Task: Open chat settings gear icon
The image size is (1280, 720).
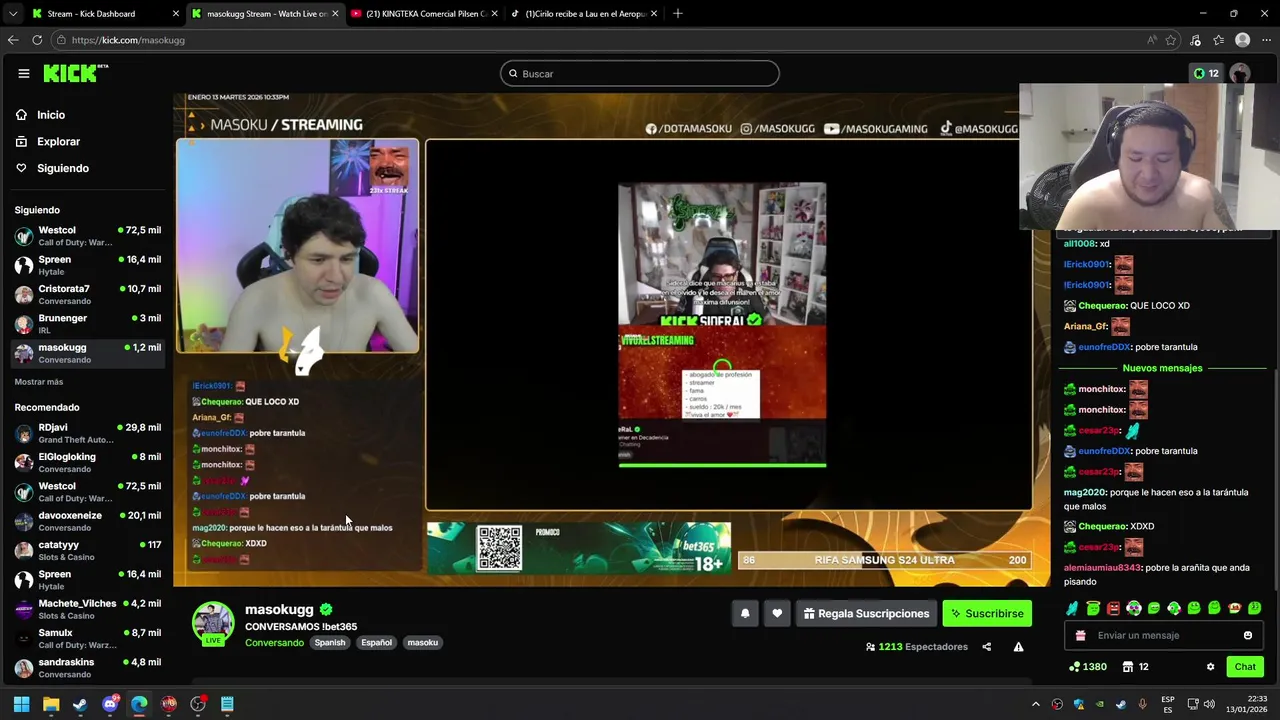Action: point(1210,667)
